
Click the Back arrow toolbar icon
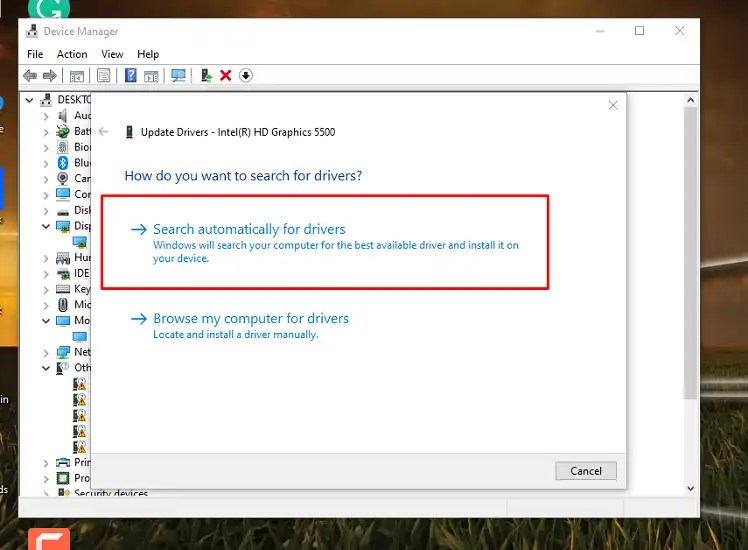[30, 75]
